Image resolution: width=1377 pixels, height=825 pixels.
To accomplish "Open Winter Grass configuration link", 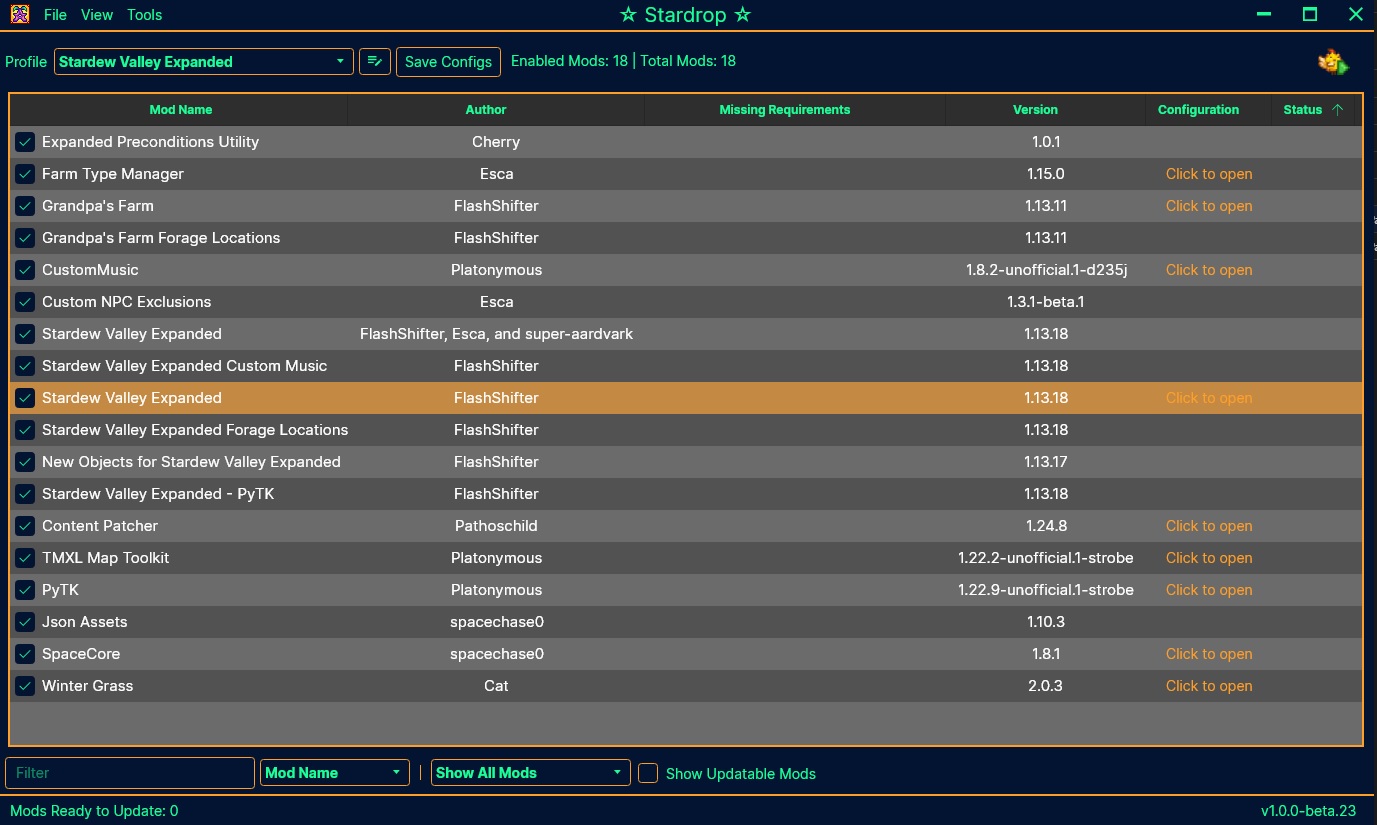I will [1209, 686].
